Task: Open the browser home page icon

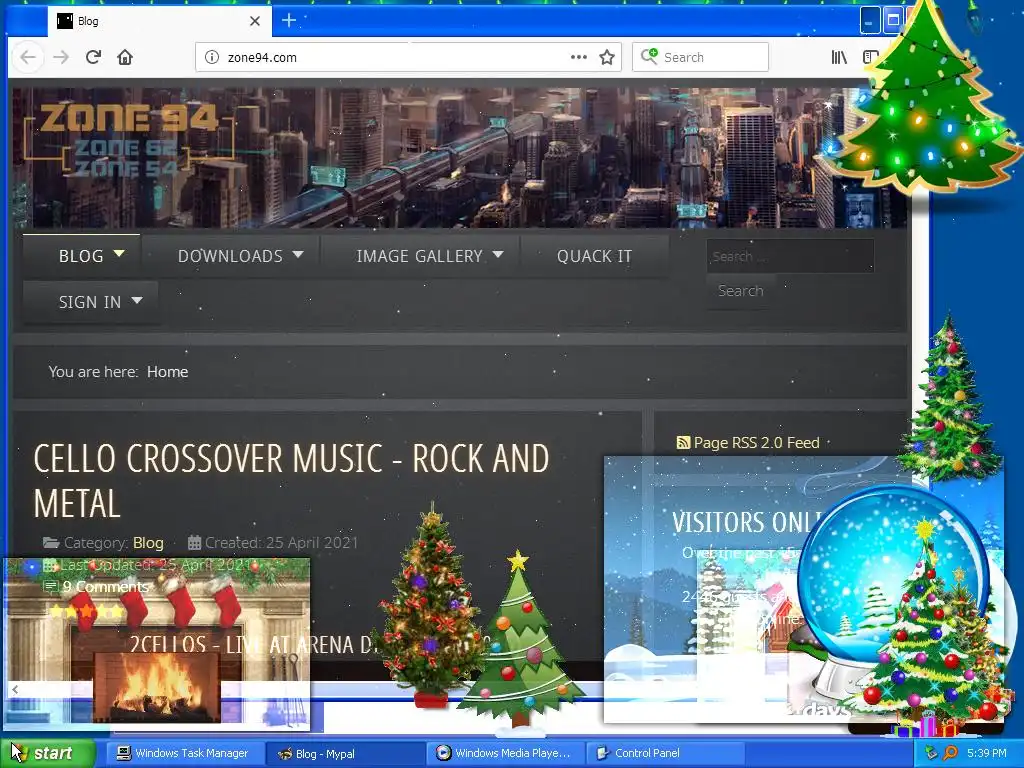Action: (x=125, y=57)
